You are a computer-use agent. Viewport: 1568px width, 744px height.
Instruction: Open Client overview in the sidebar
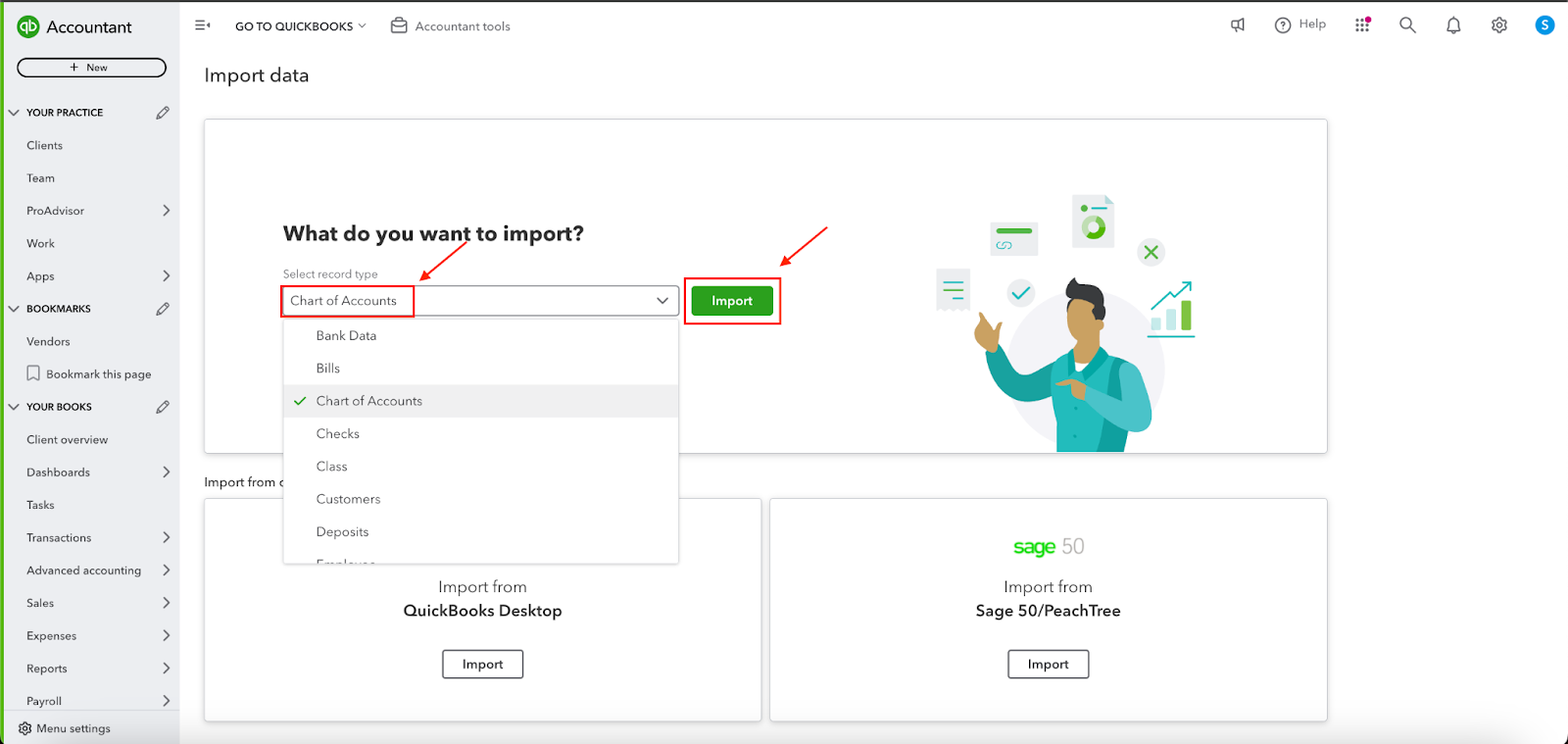coord(68,439)
